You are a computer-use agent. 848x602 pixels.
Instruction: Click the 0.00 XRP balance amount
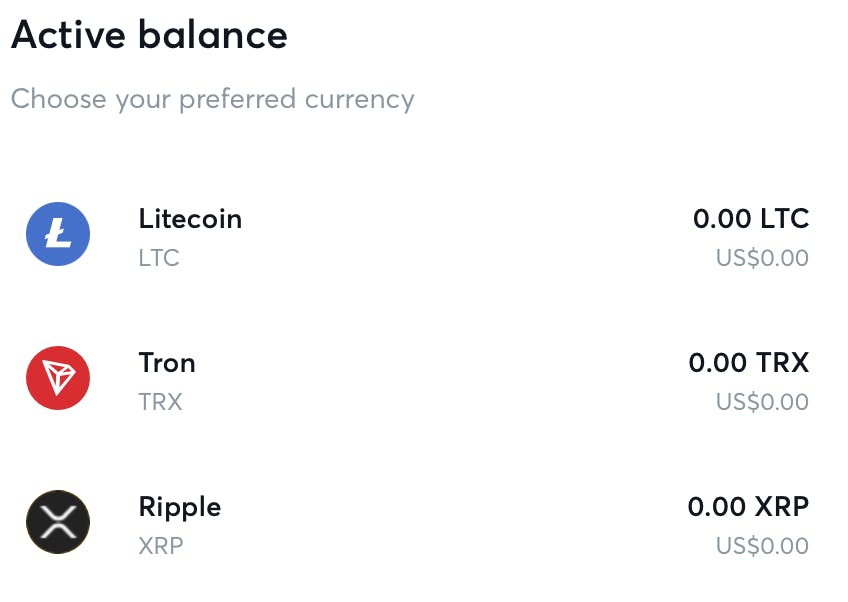pos(748,506)
